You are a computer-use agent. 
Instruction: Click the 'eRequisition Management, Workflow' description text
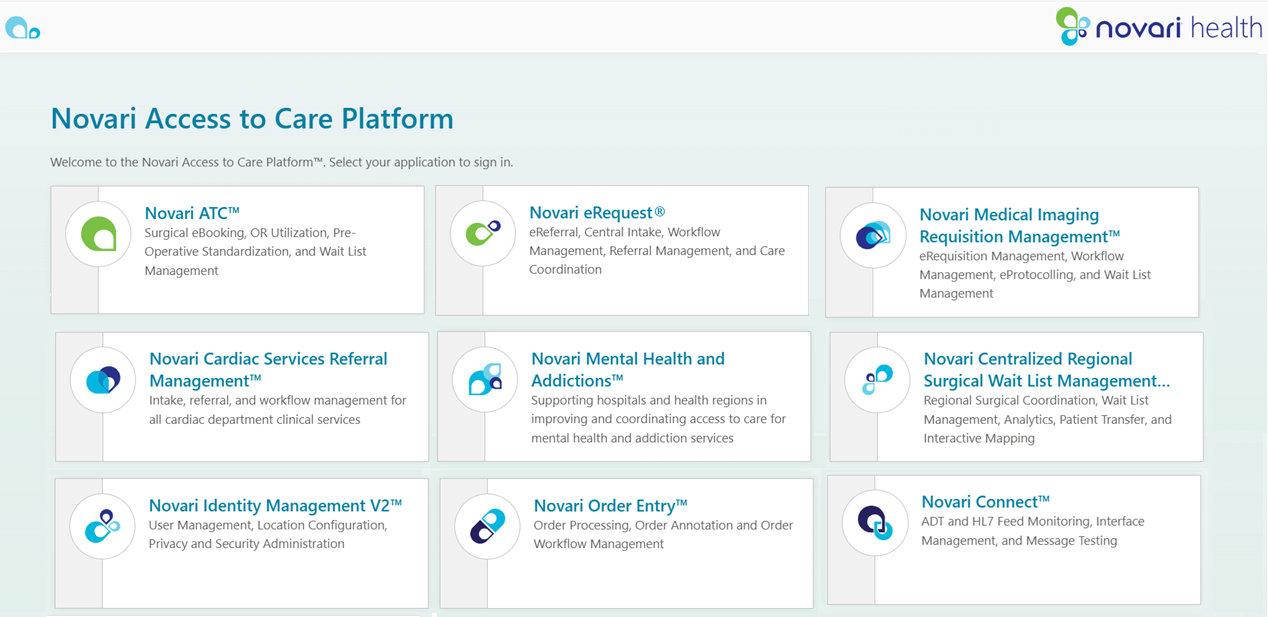click(x=1035, y=275)
